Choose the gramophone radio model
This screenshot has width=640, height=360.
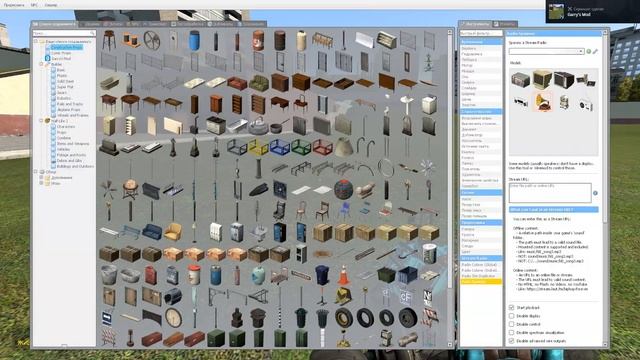pyautogui.click(x=542, y=101)
